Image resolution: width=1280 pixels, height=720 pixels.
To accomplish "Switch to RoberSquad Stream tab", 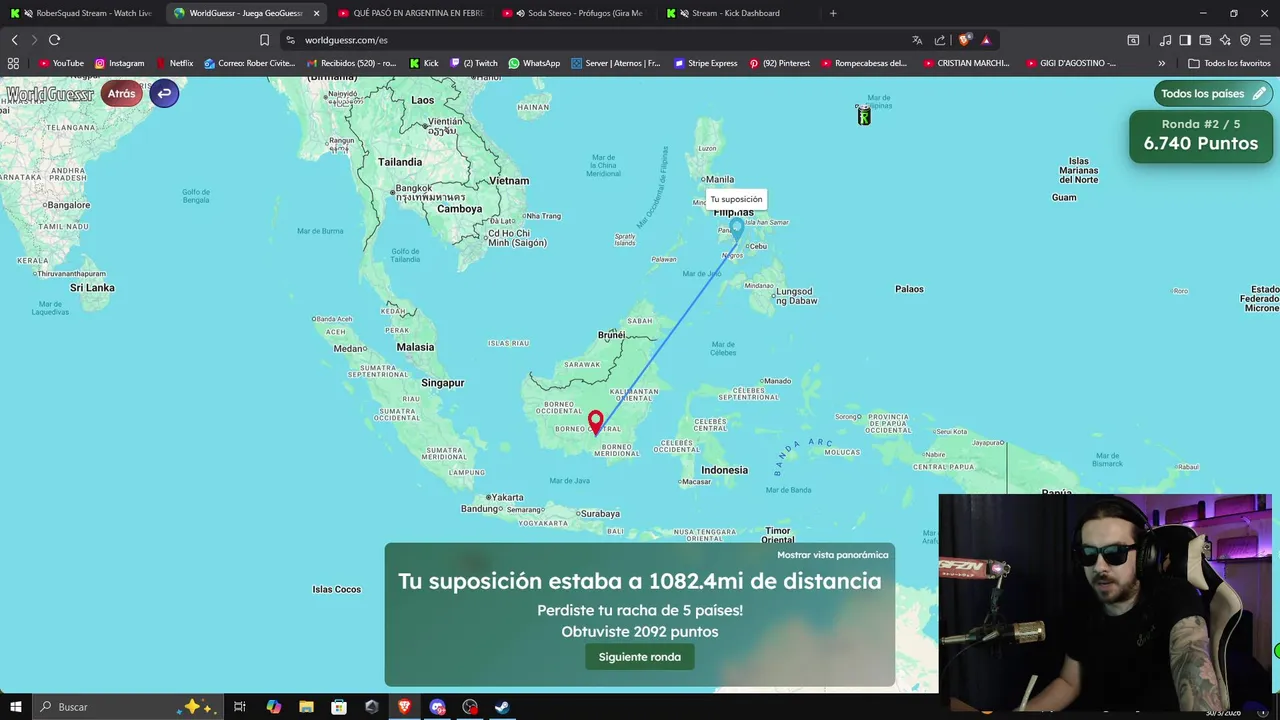I will click(80, 13).
